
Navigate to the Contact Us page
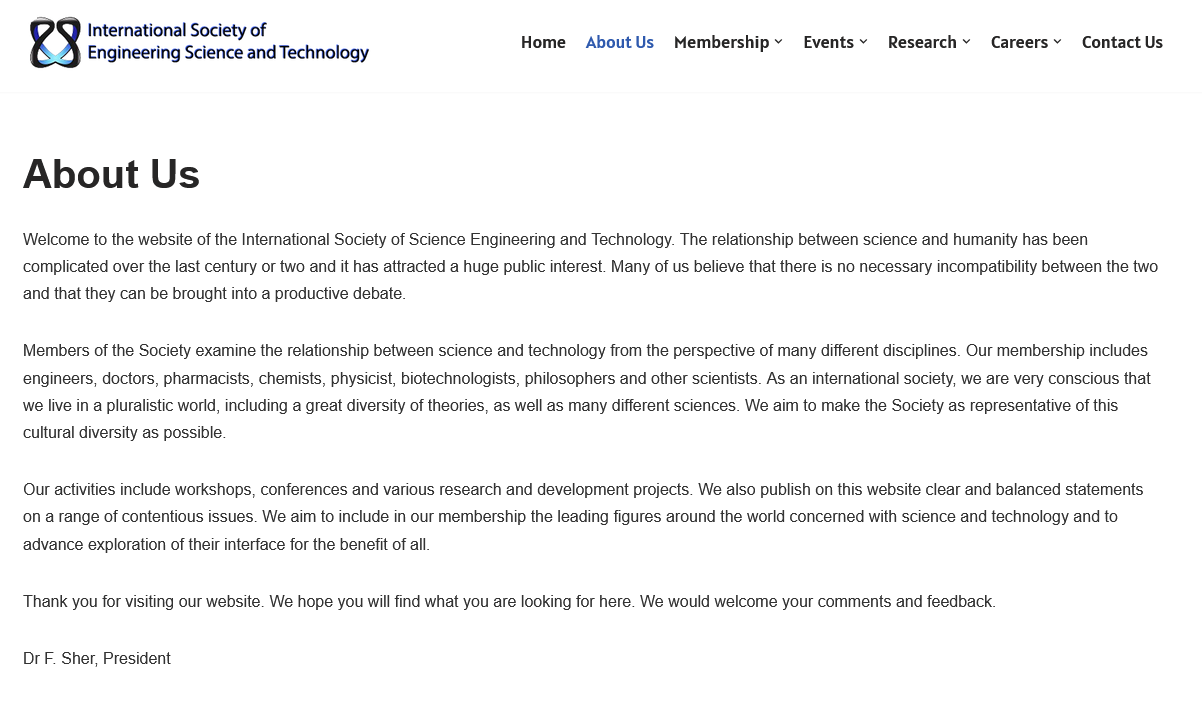[1122, 42]
